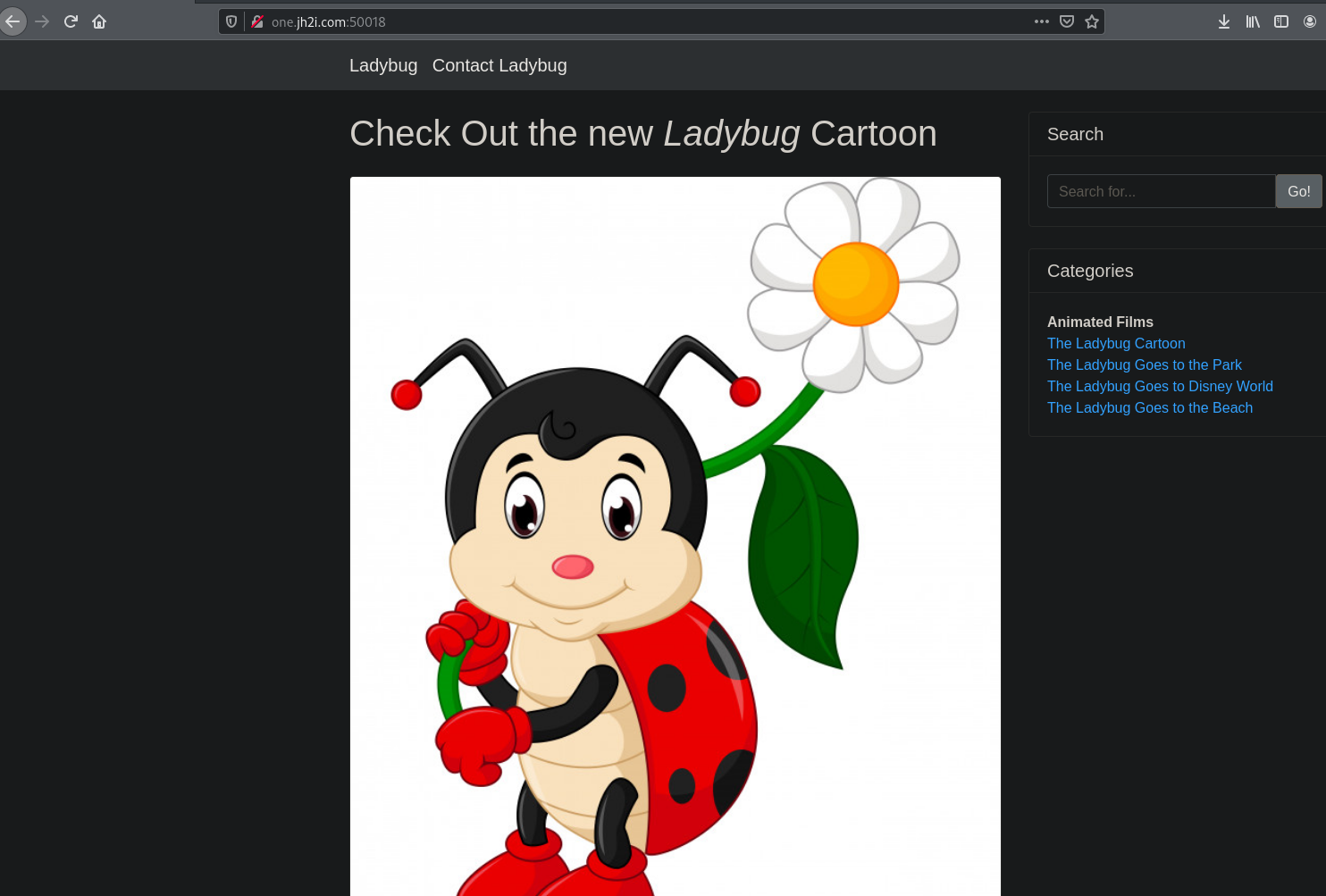The height and width of the screenshot is (896, 1326).
Task: Open the Firefox account menu
Action: tap(1309, 21)
